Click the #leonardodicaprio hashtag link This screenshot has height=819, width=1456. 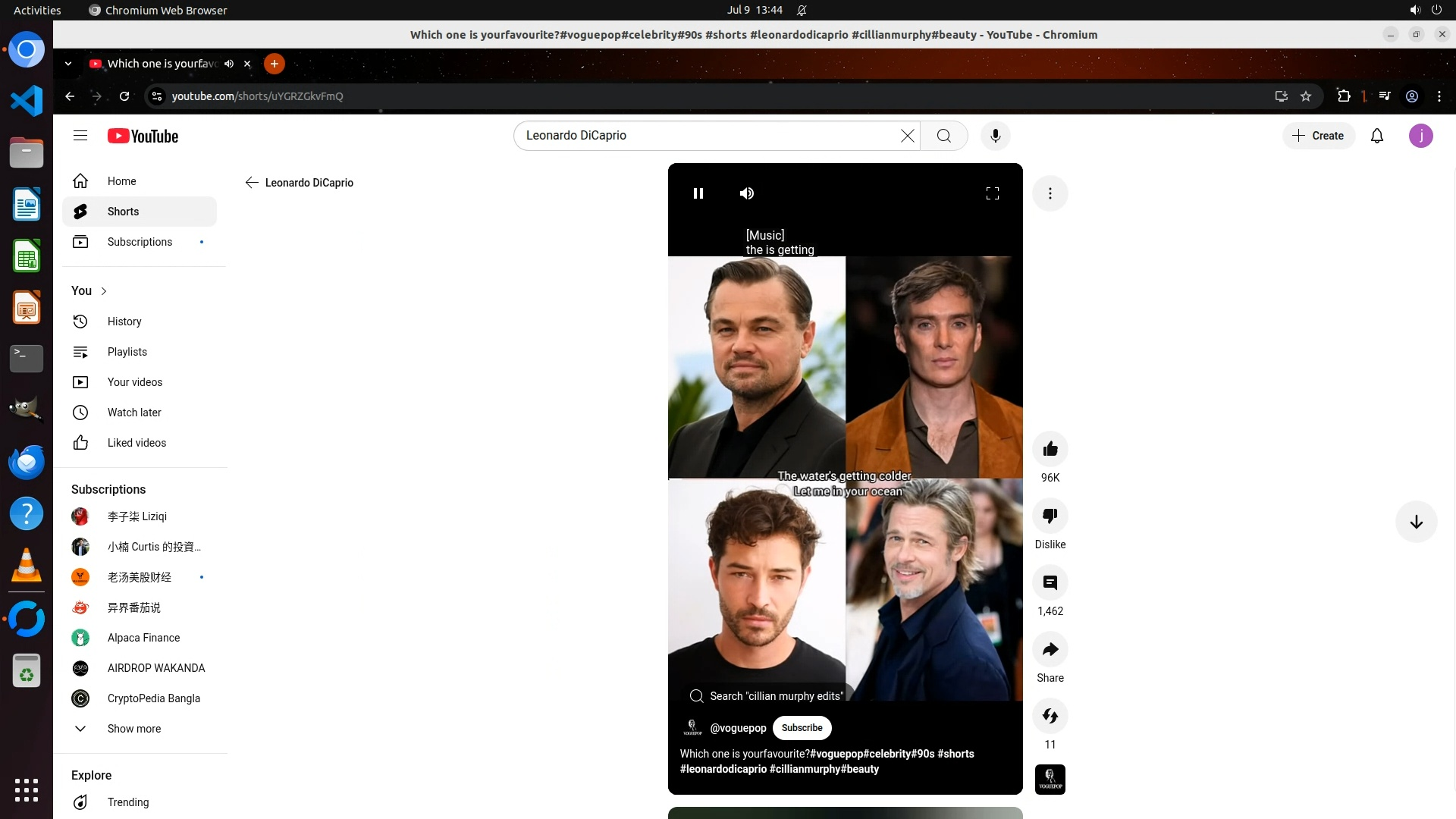(723, 769)
